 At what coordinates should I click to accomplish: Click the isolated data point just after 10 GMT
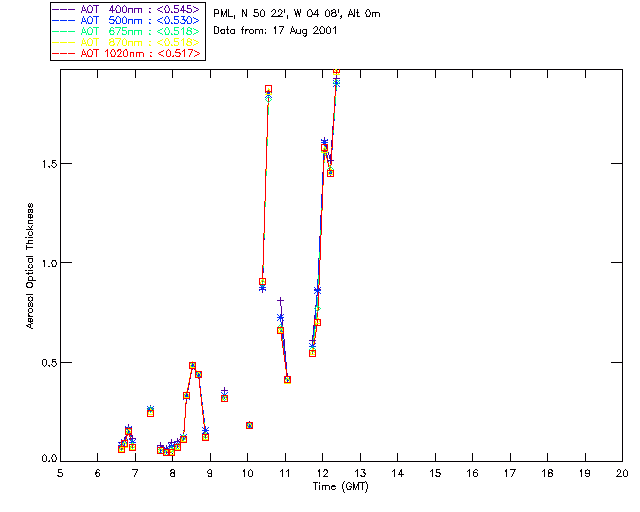(249, 425)
